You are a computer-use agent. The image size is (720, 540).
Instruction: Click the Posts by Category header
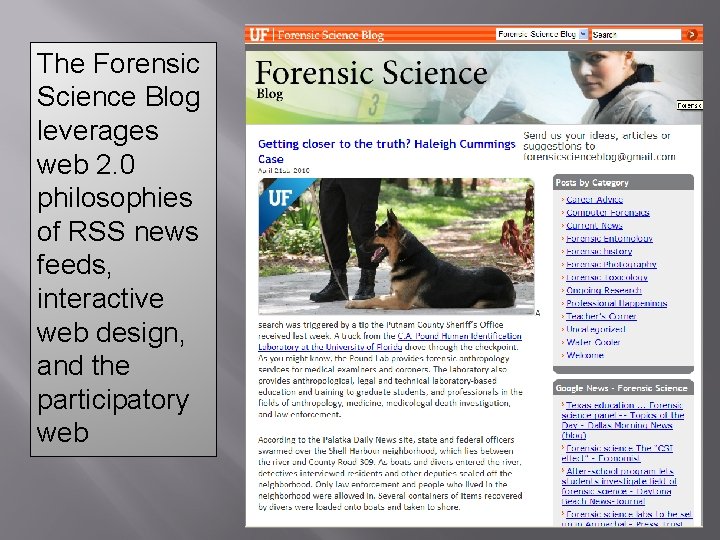(623, 182)
